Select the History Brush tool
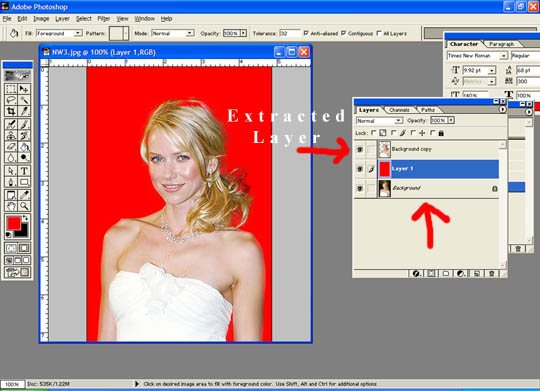Image resolution: width=540 pixels, height=391 pixels. [24, 135]
